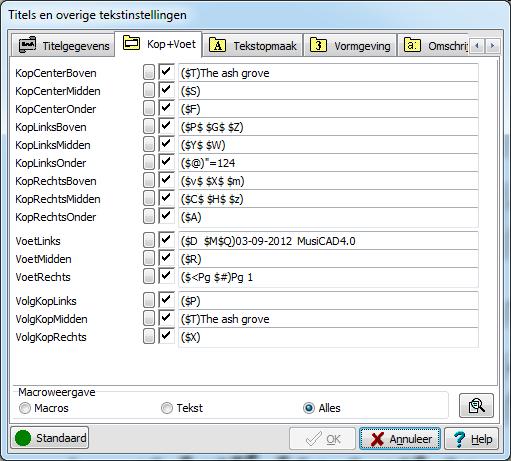Select the Kop+Voet tab

(x=159, y=44)
